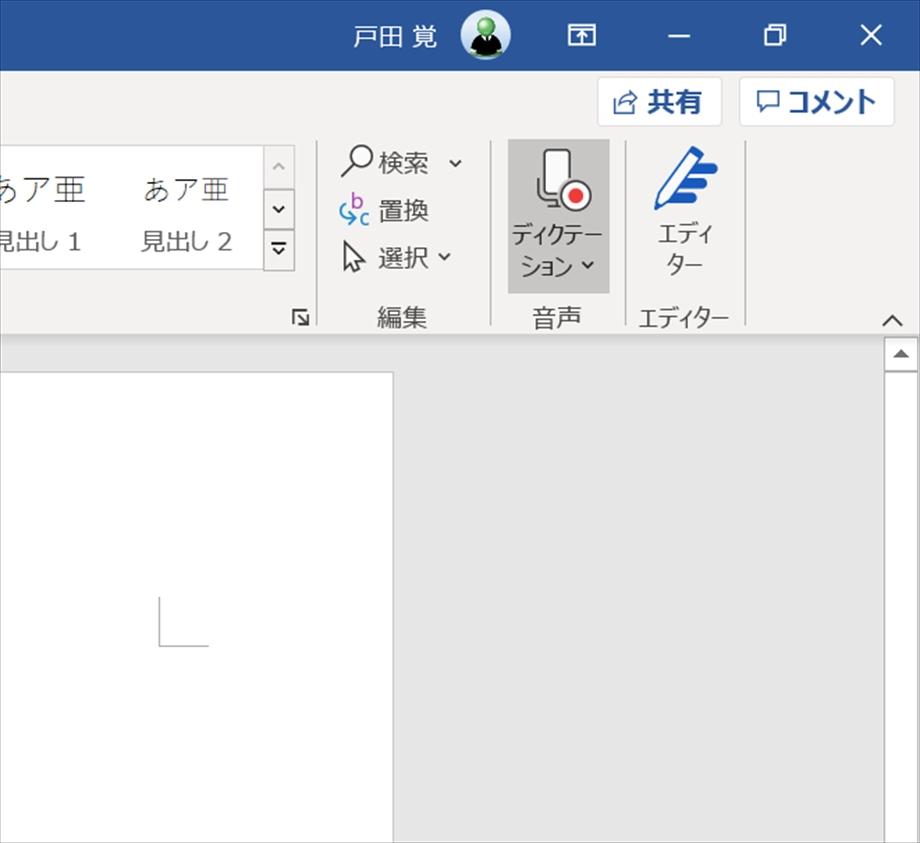Click the 戸田 覚 account avatar
920x843 pixels.
click(x=485, y=35)
